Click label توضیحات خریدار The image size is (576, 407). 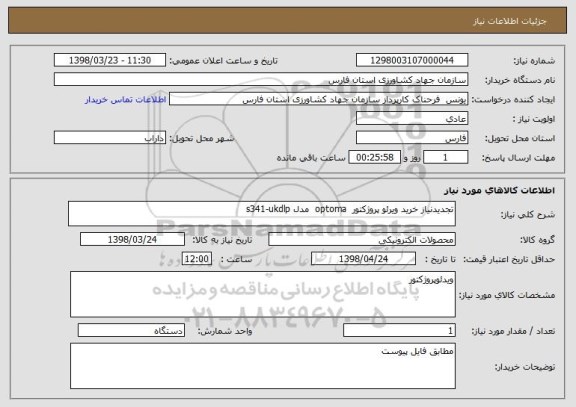(x=525, y=367)
